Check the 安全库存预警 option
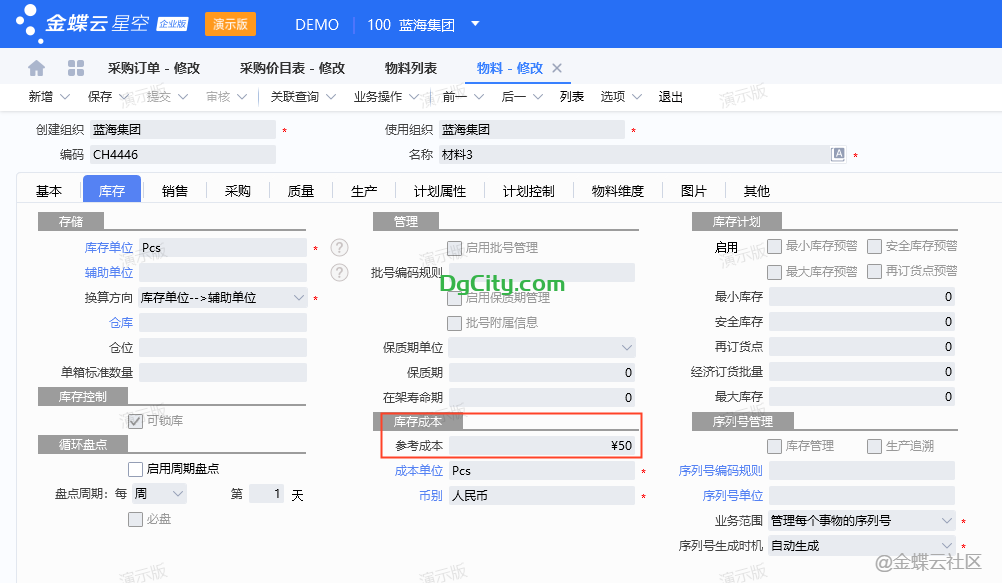Viewport: 1002px width, 583px height. tap(874, 247)
